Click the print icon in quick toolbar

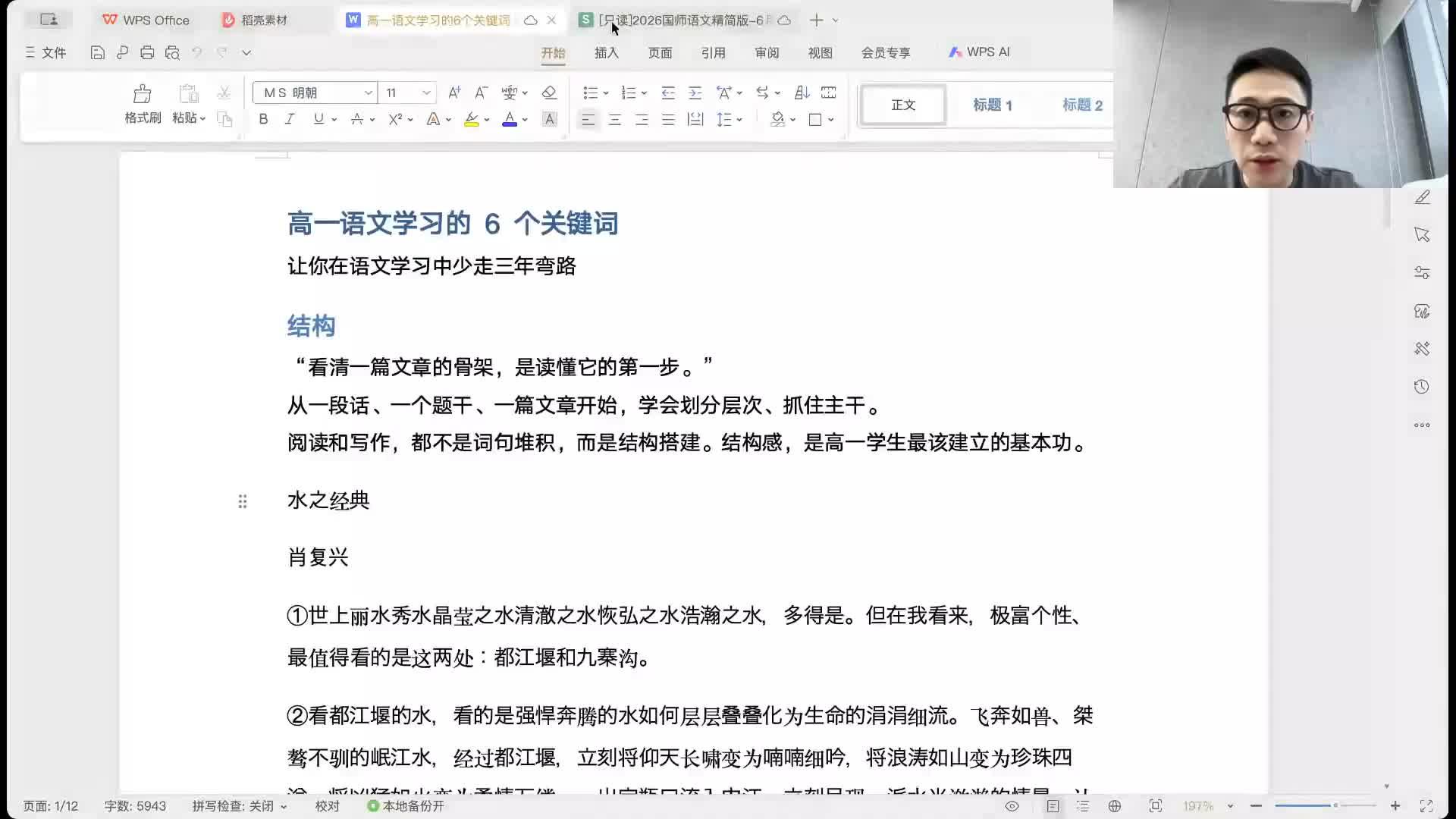click(147, 52)
